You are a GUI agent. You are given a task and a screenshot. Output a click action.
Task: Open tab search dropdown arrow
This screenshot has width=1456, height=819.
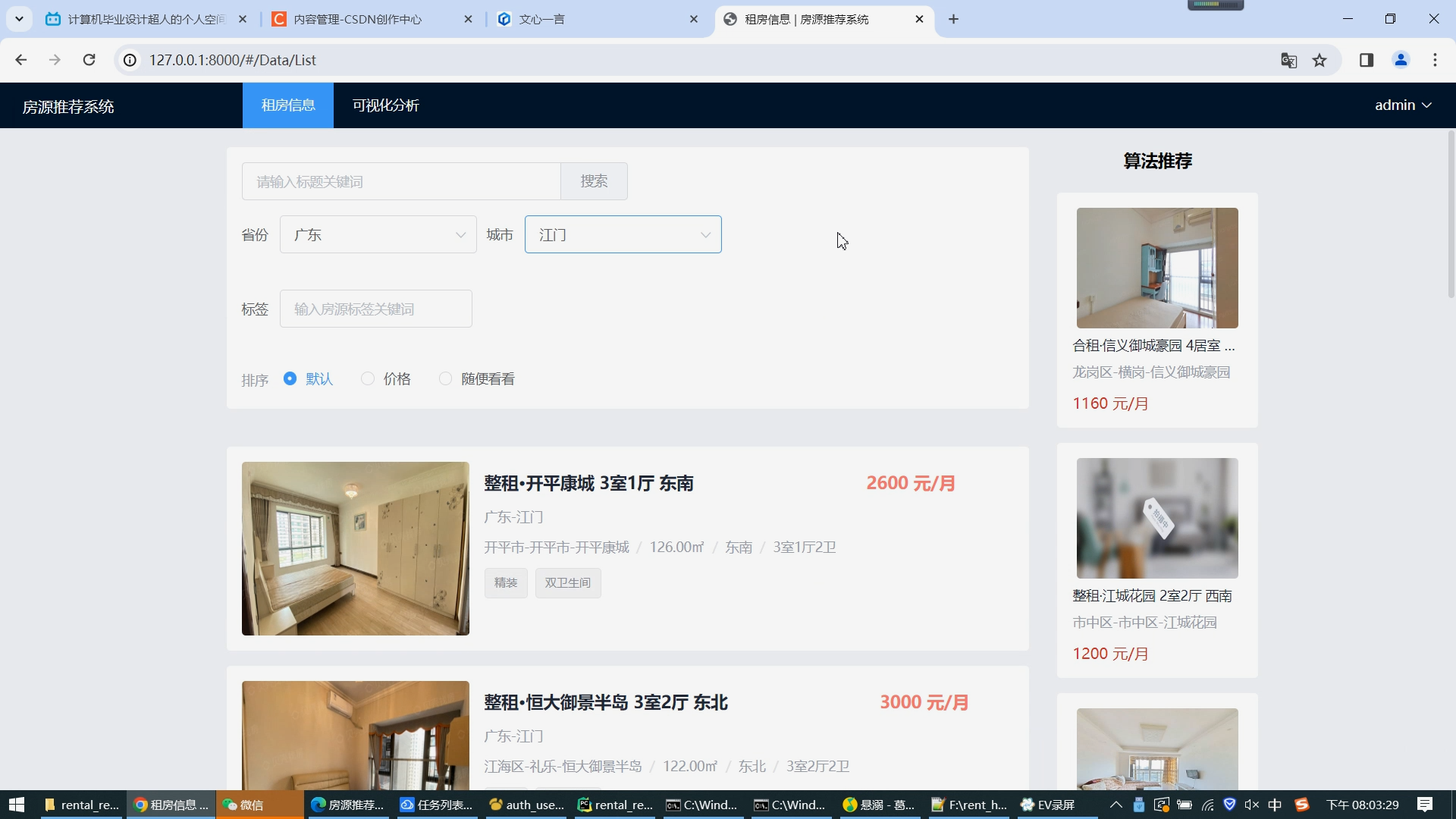pos(19,19)
